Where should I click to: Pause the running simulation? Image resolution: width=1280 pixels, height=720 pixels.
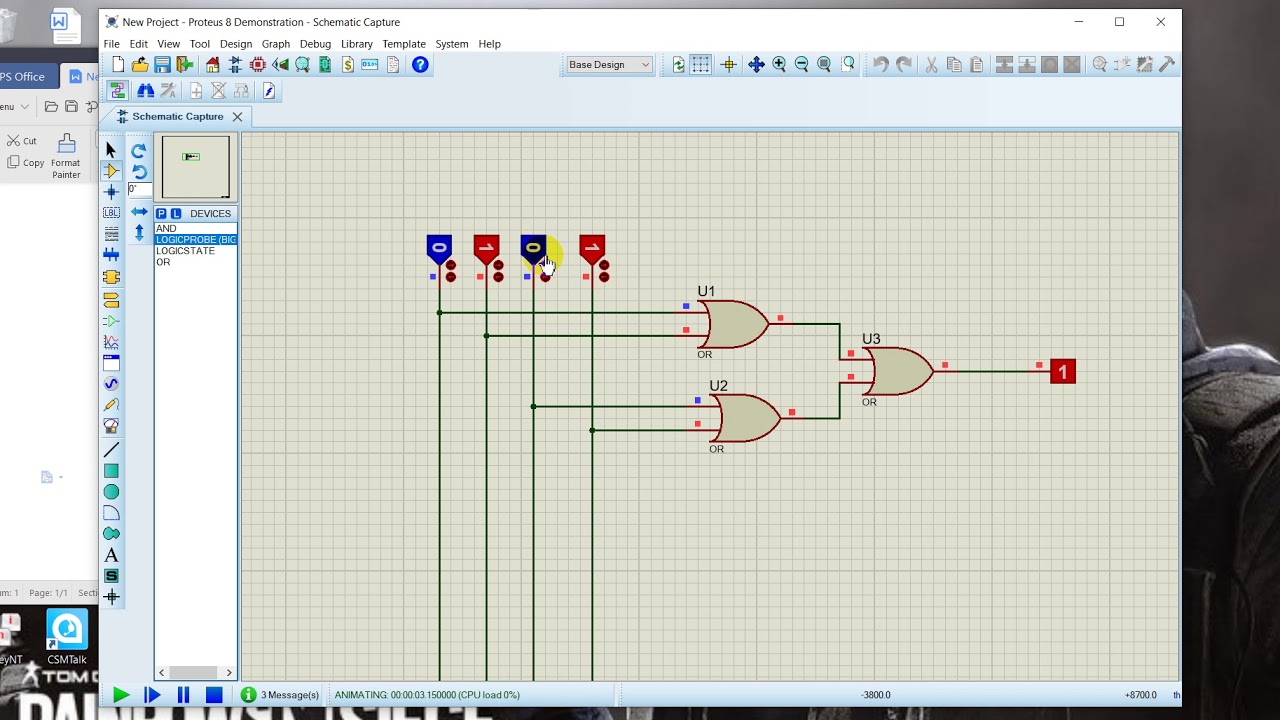[x=183, y=695]
